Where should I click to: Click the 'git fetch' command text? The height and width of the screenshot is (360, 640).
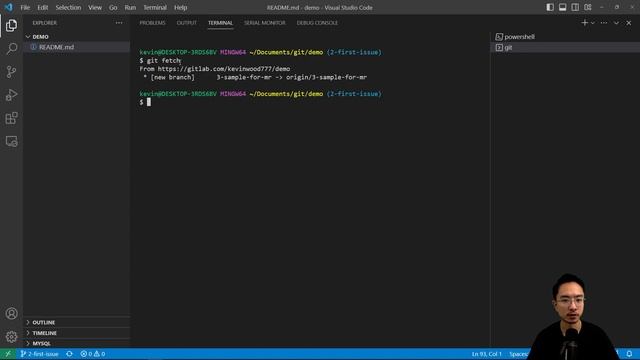[164, 60]
